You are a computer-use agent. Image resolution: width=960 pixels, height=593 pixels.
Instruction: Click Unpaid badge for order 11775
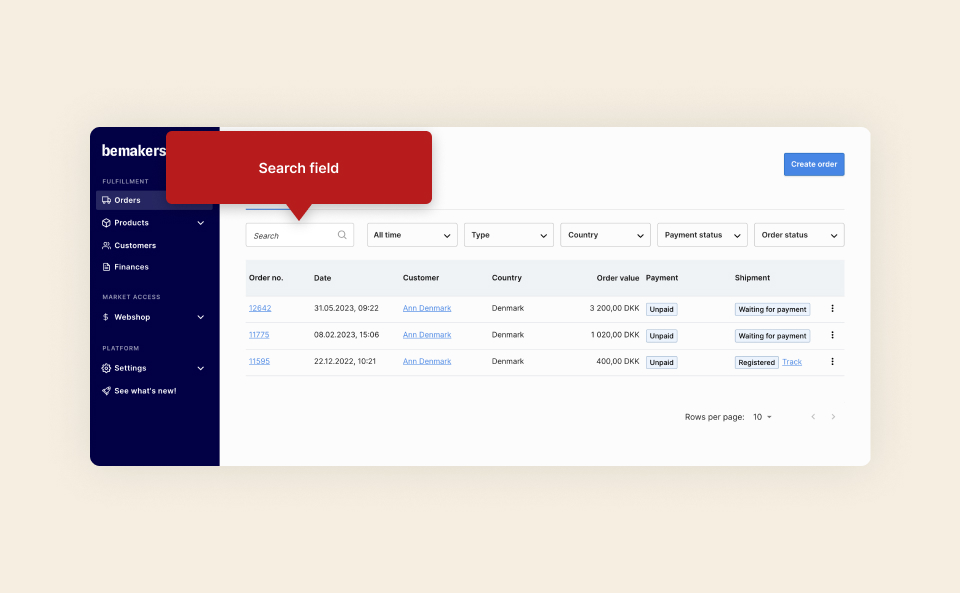661,336
